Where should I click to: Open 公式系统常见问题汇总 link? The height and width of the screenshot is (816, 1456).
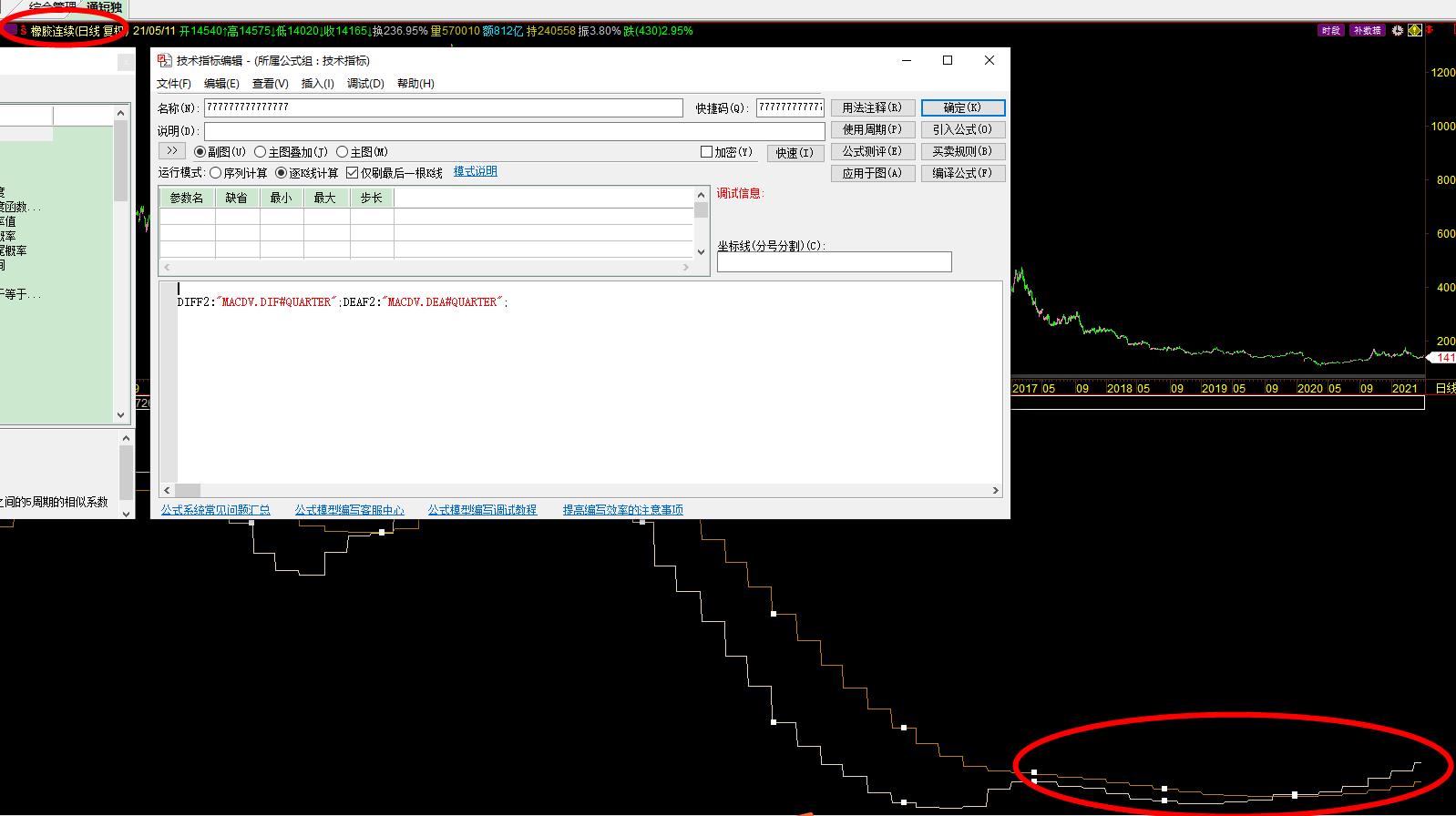click(216, 510)
